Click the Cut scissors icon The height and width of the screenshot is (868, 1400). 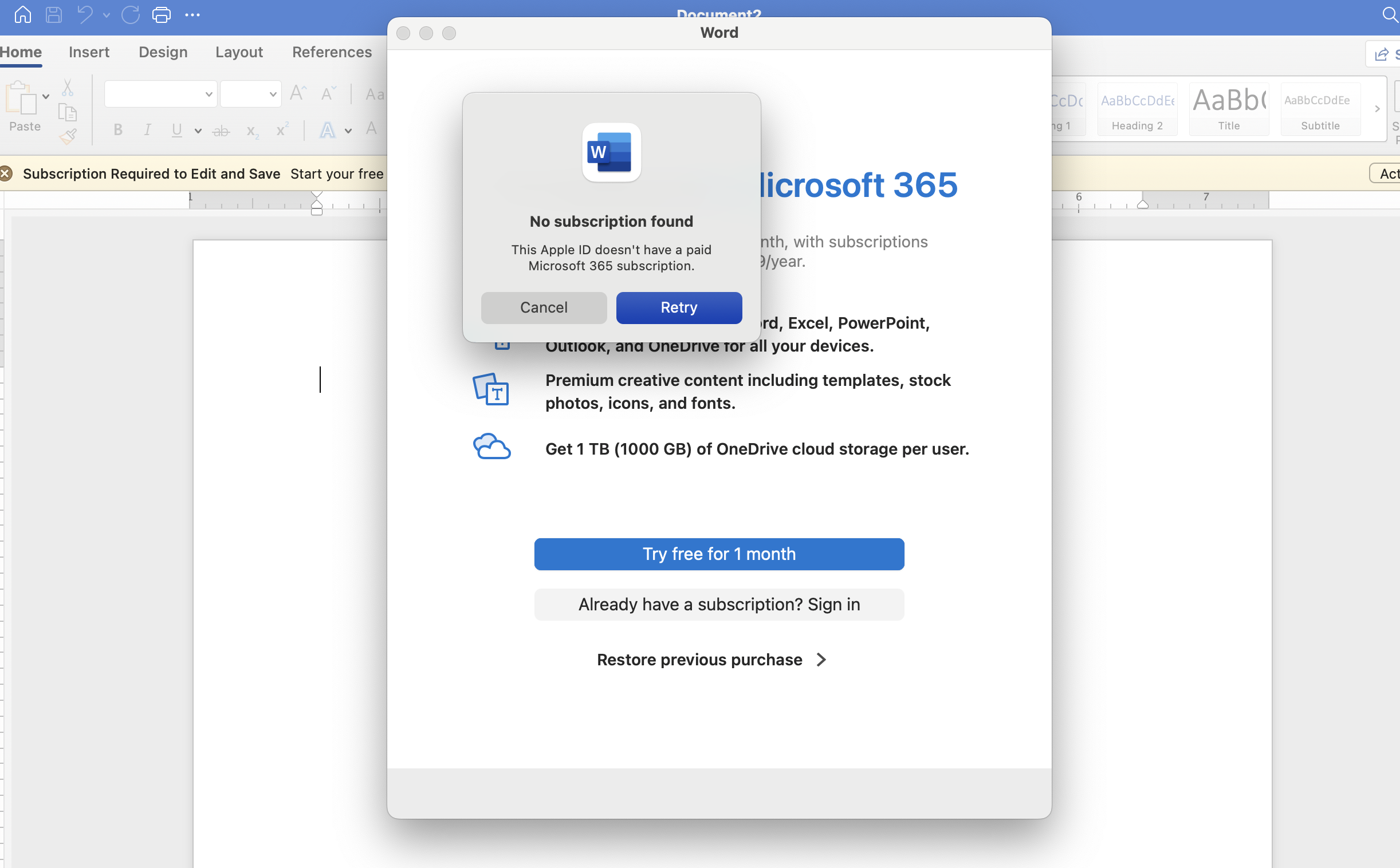point(68,88)
